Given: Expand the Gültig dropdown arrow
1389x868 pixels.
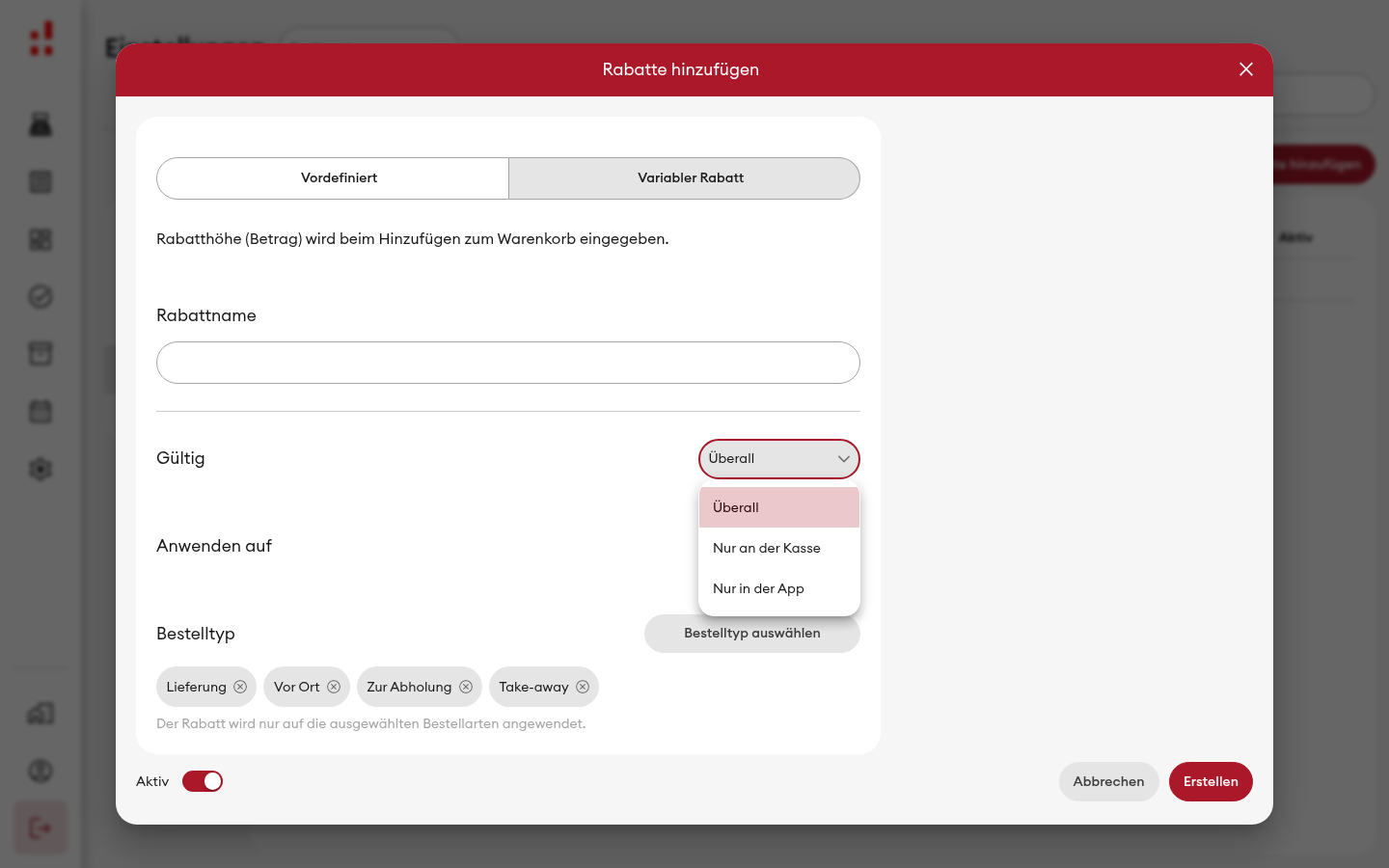Looking at the screenshot, I should click(844, 459).
